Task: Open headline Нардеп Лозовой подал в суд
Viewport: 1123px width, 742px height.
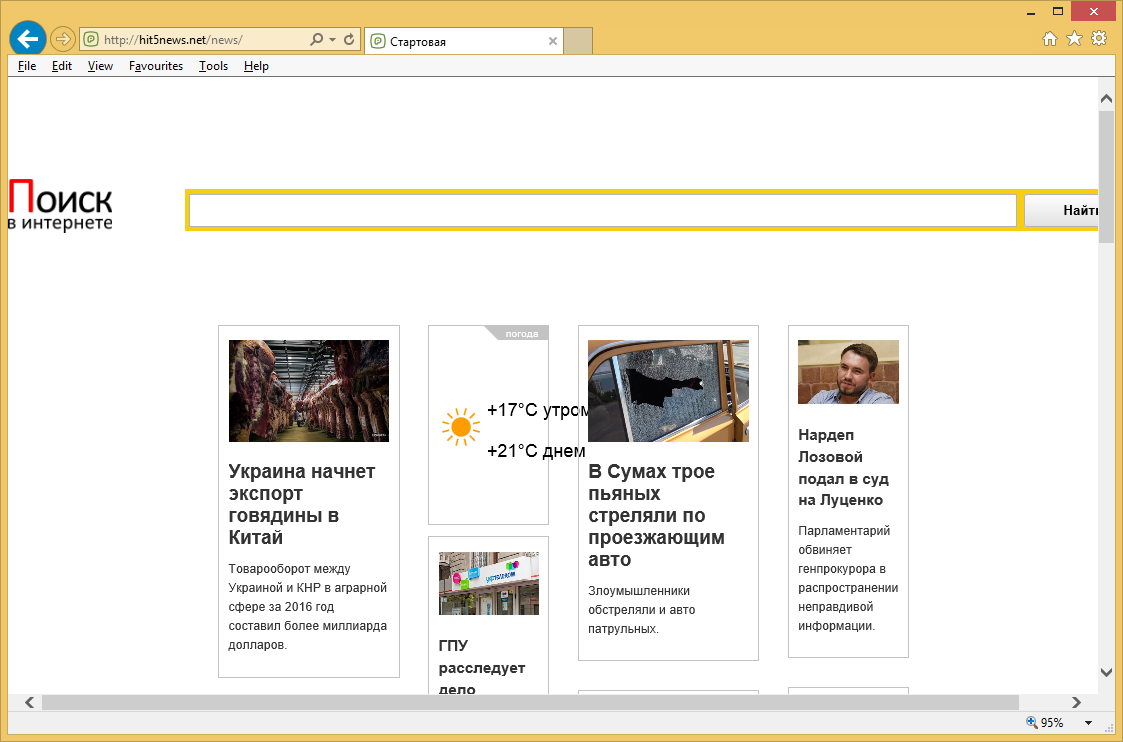Action: pyautogui.click(x=844, y=467)
